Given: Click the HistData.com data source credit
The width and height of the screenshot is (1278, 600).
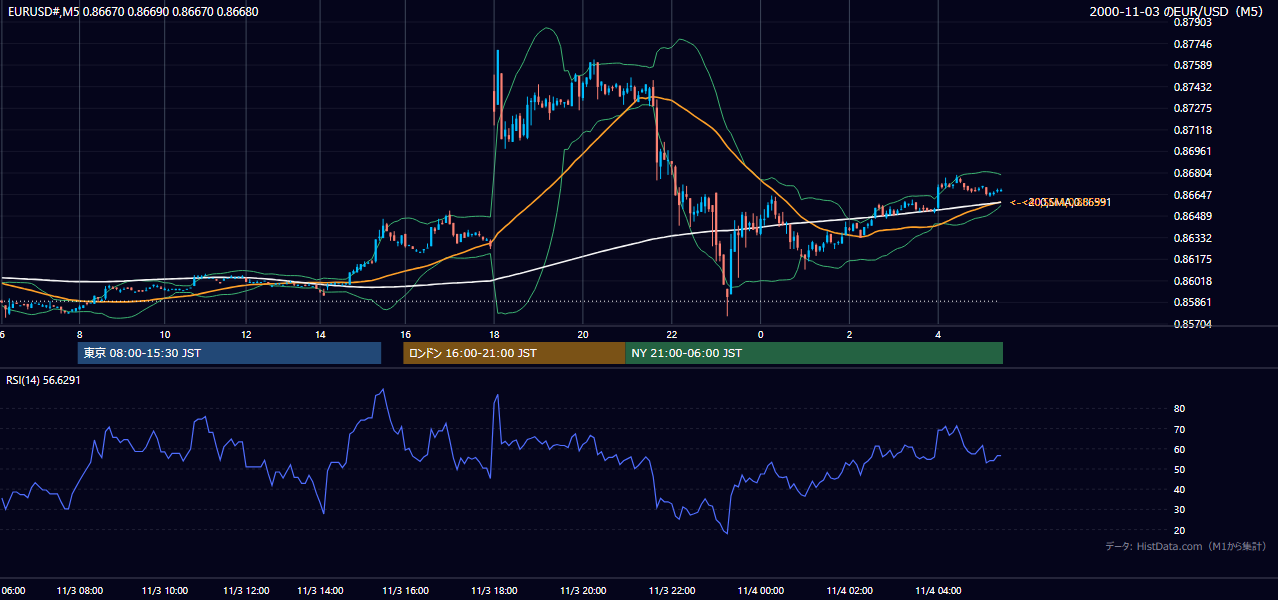Looking at the screenshot, I should tap(1186, 546).
